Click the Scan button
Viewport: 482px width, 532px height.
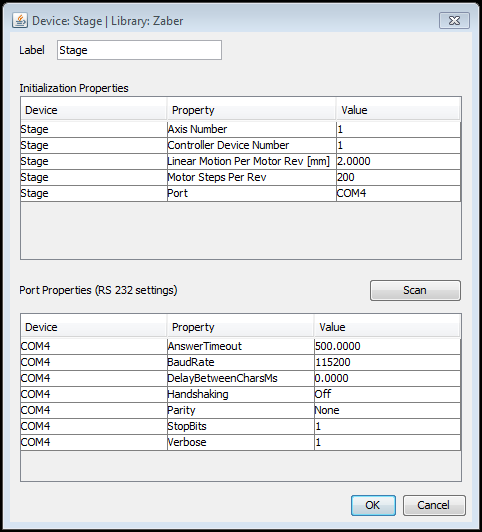[415, 290]
